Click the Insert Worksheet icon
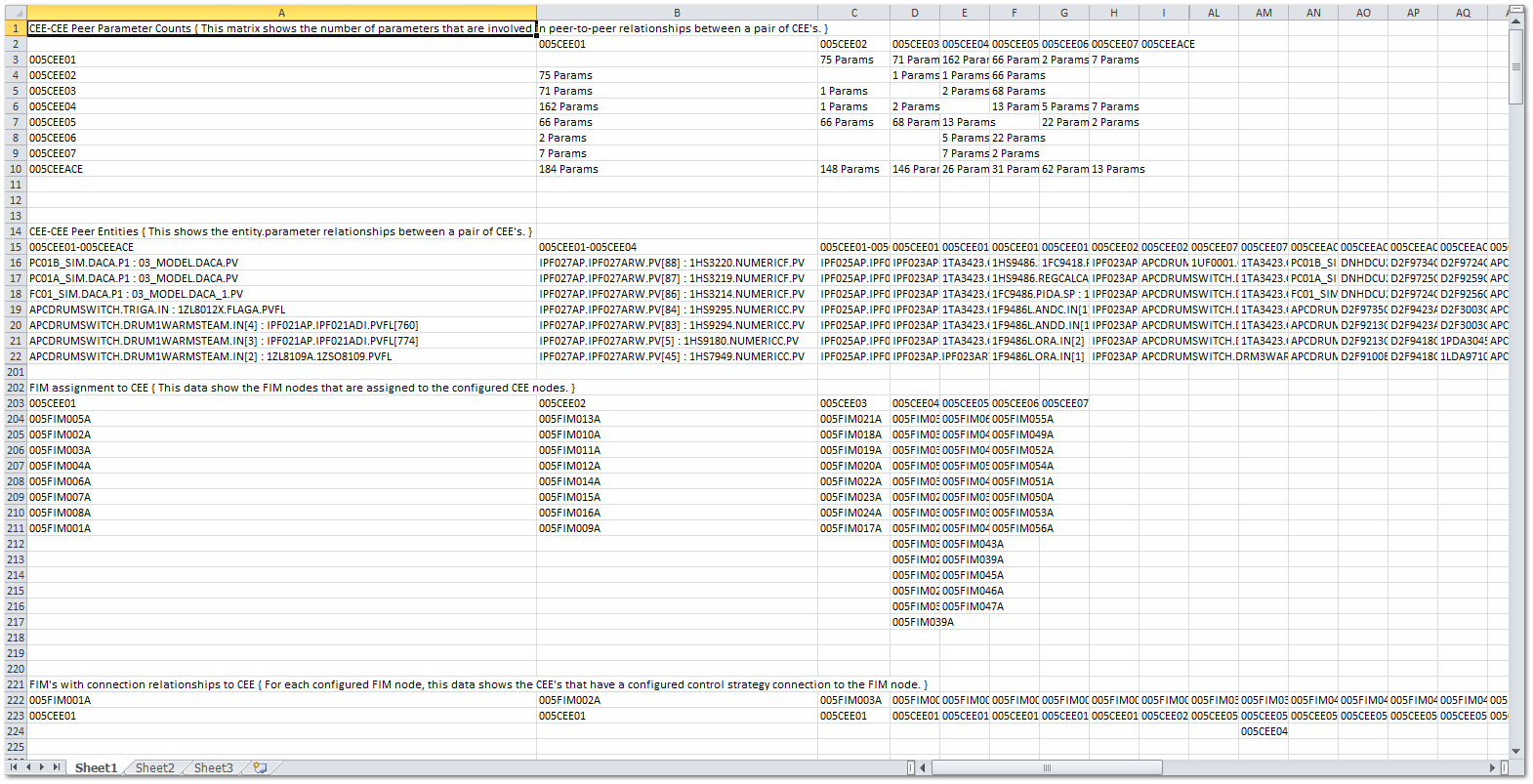Screen dimensions: 1533x784 click(260, 768)
